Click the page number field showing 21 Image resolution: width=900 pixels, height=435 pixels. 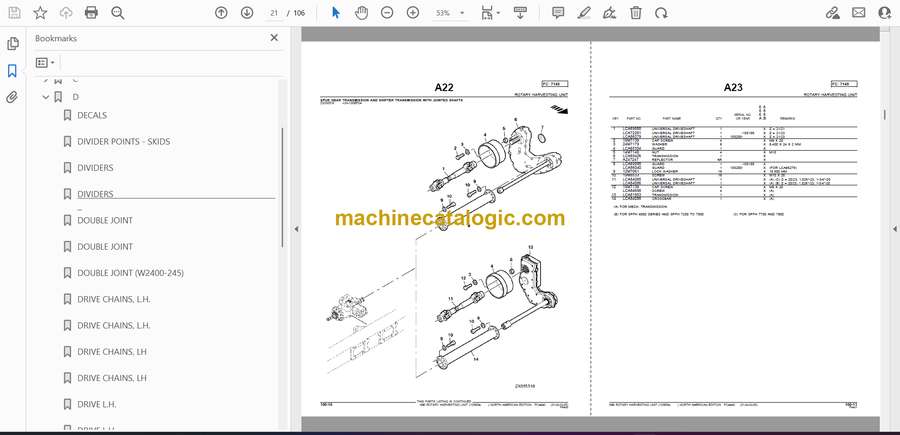point(274,13)
